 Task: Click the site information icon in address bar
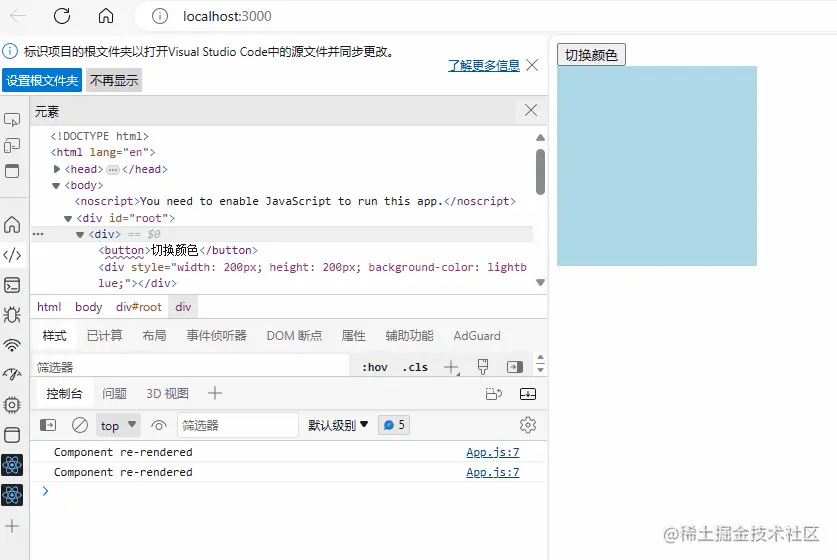(160, 16)
